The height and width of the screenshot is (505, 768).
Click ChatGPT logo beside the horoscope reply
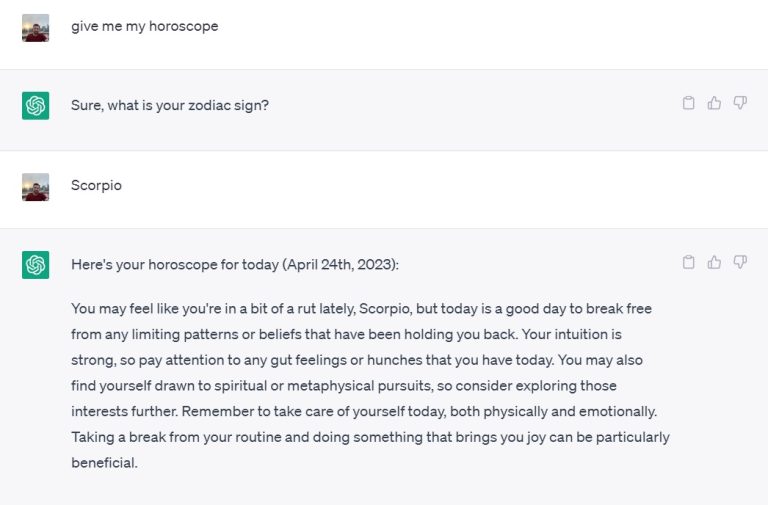[35, 265]
